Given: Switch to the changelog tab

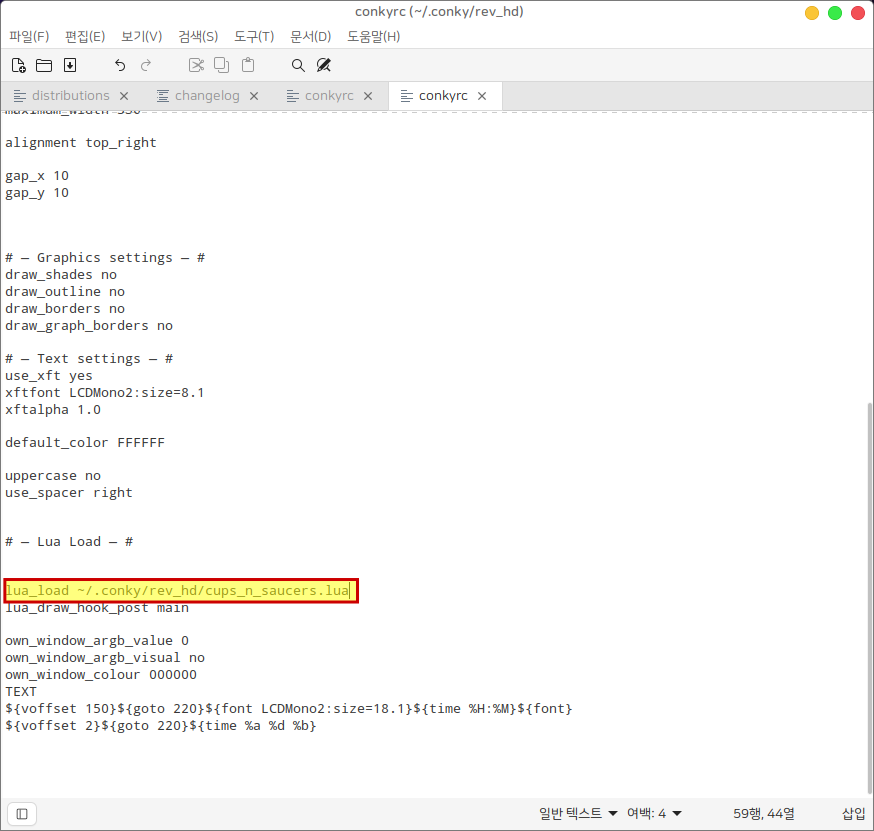Looking at the screenshot, I should 206,96.
